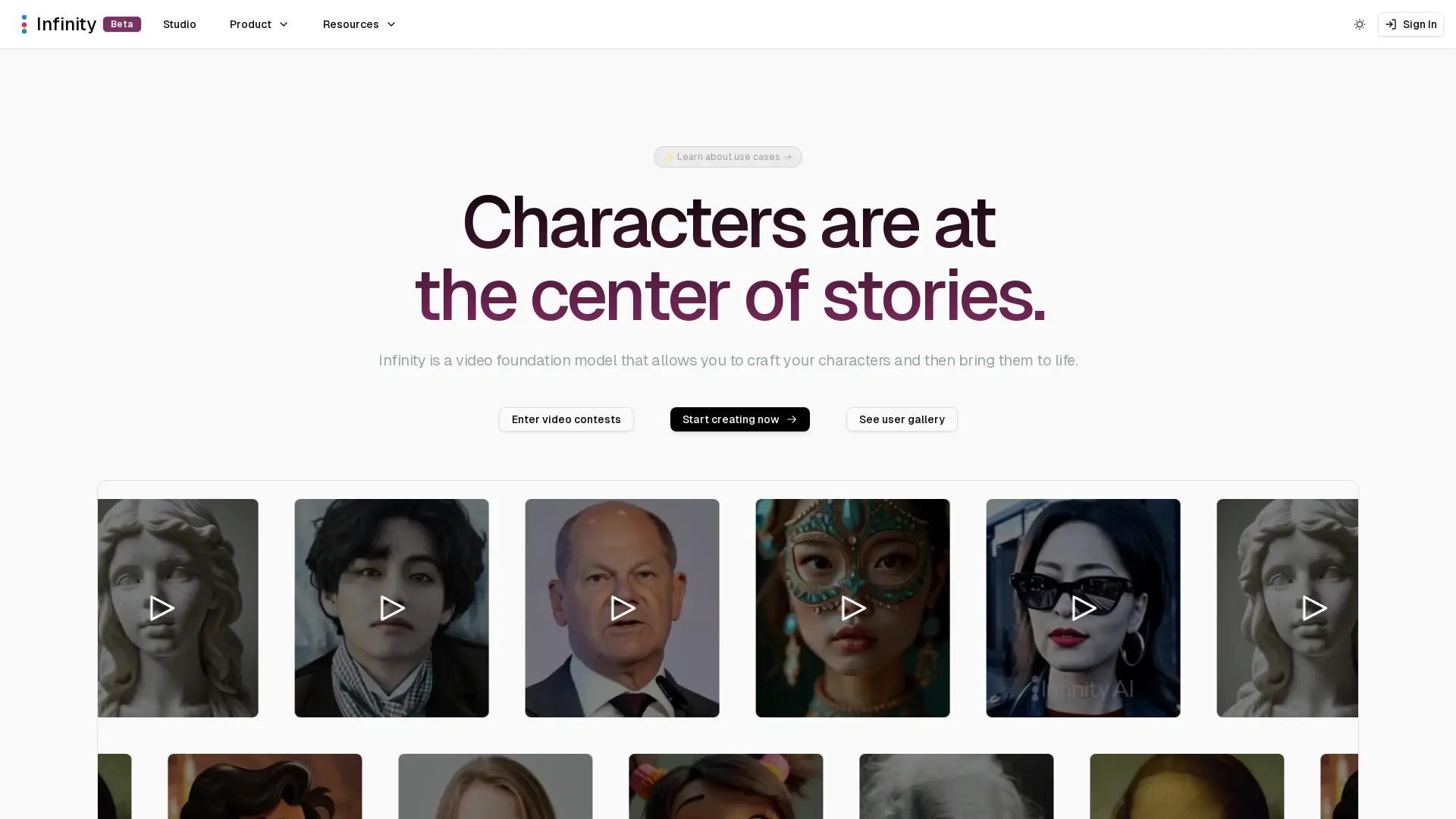1456x819 pixels.
Task: Open See user gallery
Action: pos(902,419)
